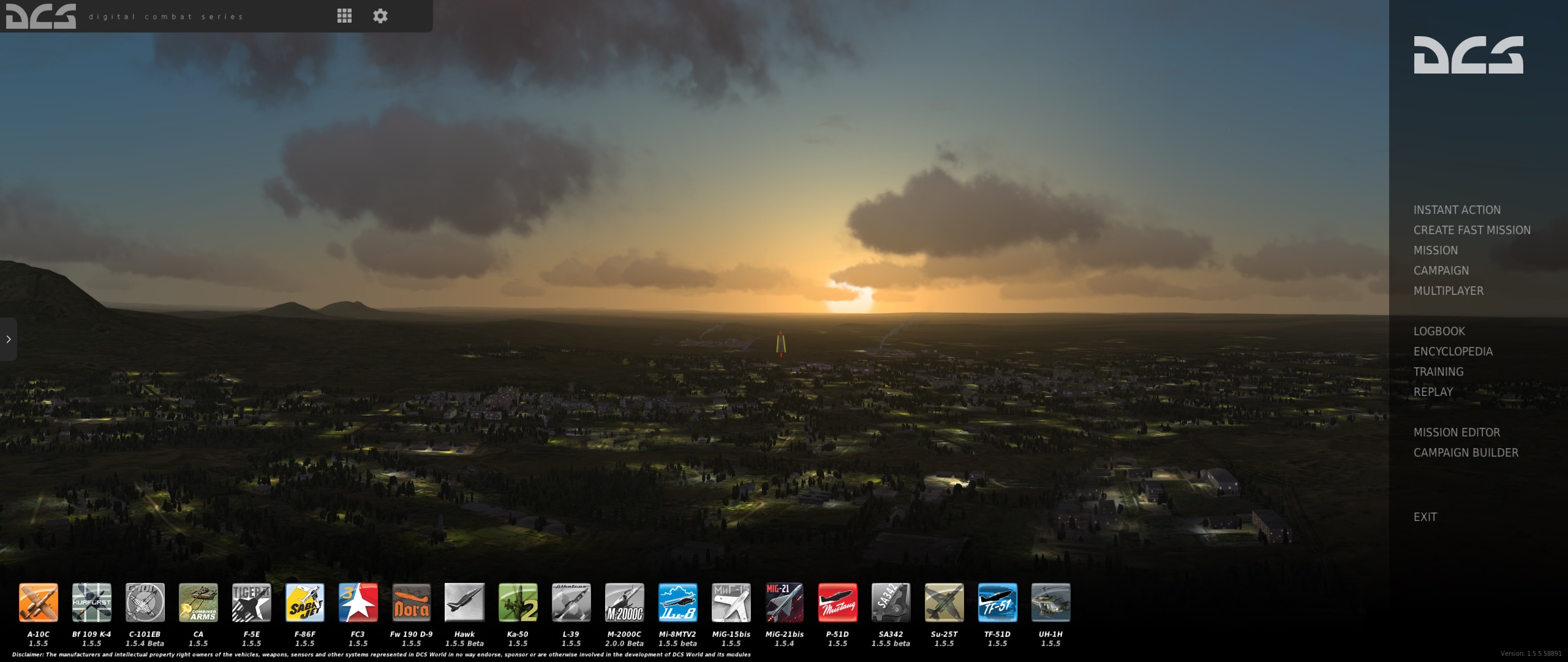Click the "MiG-21bis" module label
This screenshot has height=662, width=1568.
click(x=785, y=634)
